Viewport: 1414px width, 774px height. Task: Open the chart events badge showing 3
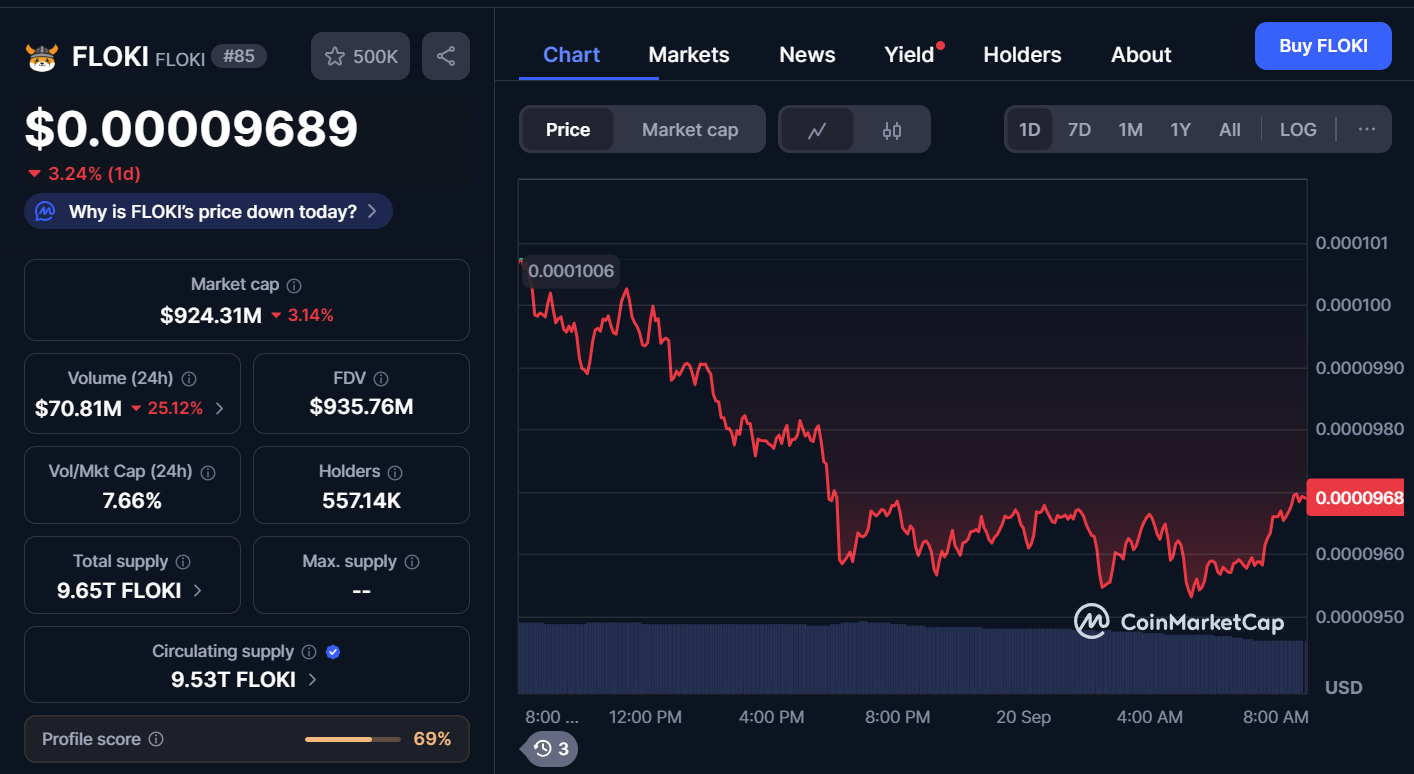pos(550,748)
